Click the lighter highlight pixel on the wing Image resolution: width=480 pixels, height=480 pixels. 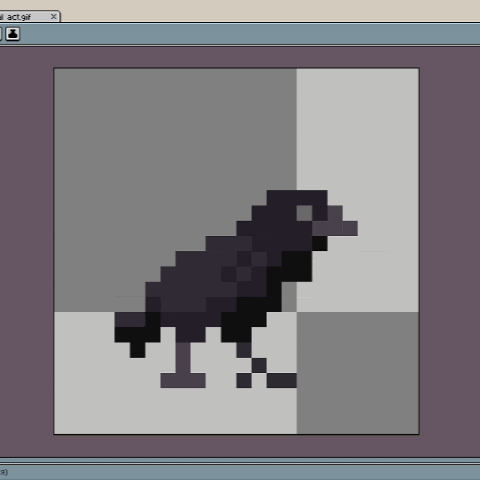259,259
